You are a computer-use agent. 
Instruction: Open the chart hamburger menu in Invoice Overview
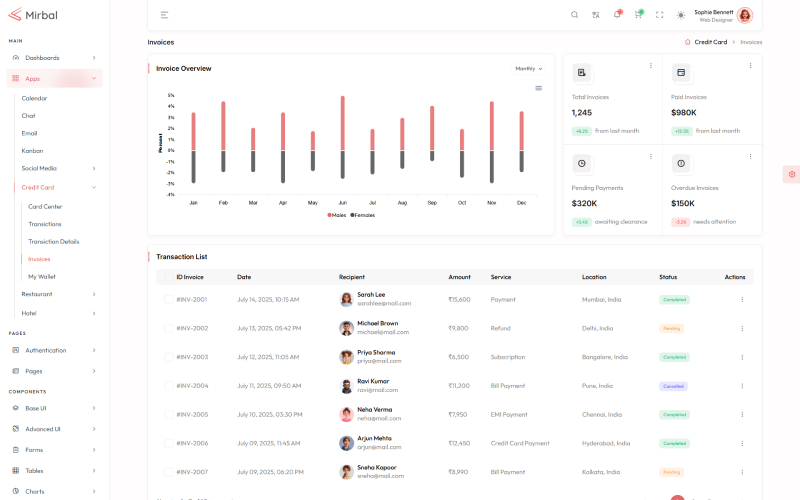tap(539, 88)
